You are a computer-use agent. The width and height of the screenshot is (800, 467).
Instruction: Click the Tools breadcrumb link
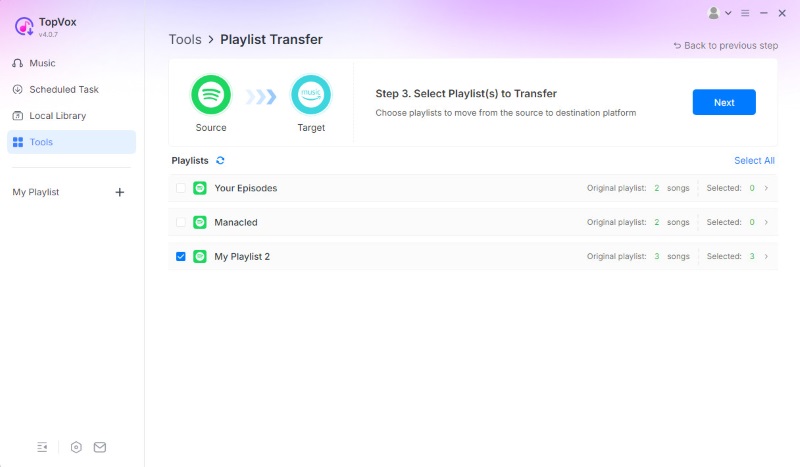tap(185, 40)
